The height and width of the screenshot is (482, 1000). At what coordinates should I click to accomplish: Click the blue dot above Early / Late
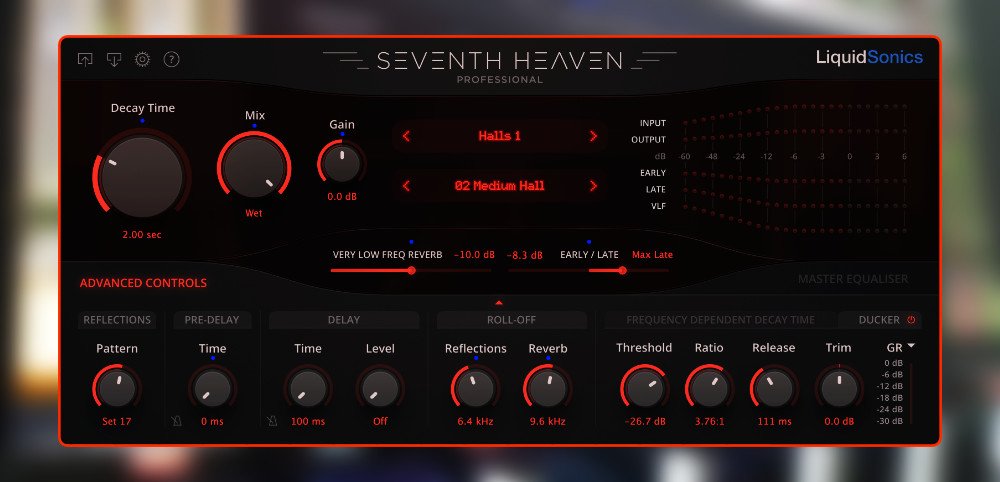point(589,242)
